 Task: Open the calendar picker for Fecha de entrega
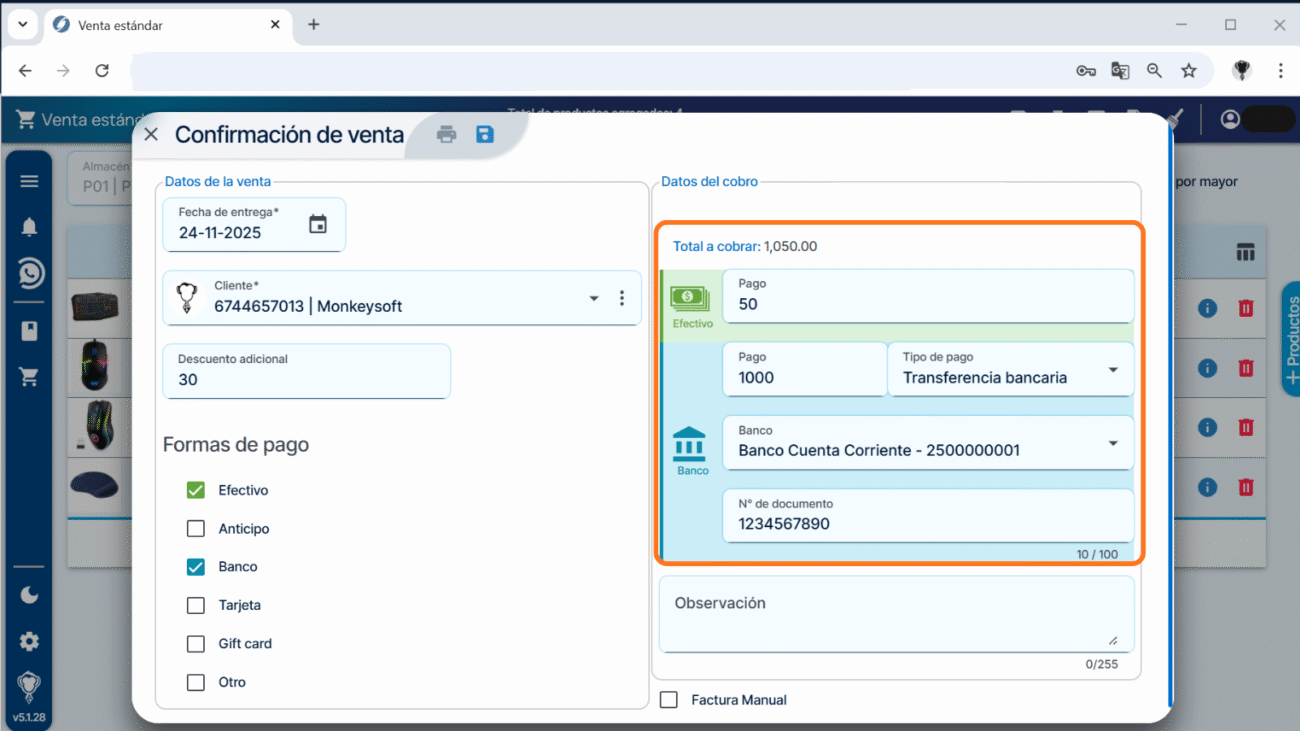coord(318,225)
